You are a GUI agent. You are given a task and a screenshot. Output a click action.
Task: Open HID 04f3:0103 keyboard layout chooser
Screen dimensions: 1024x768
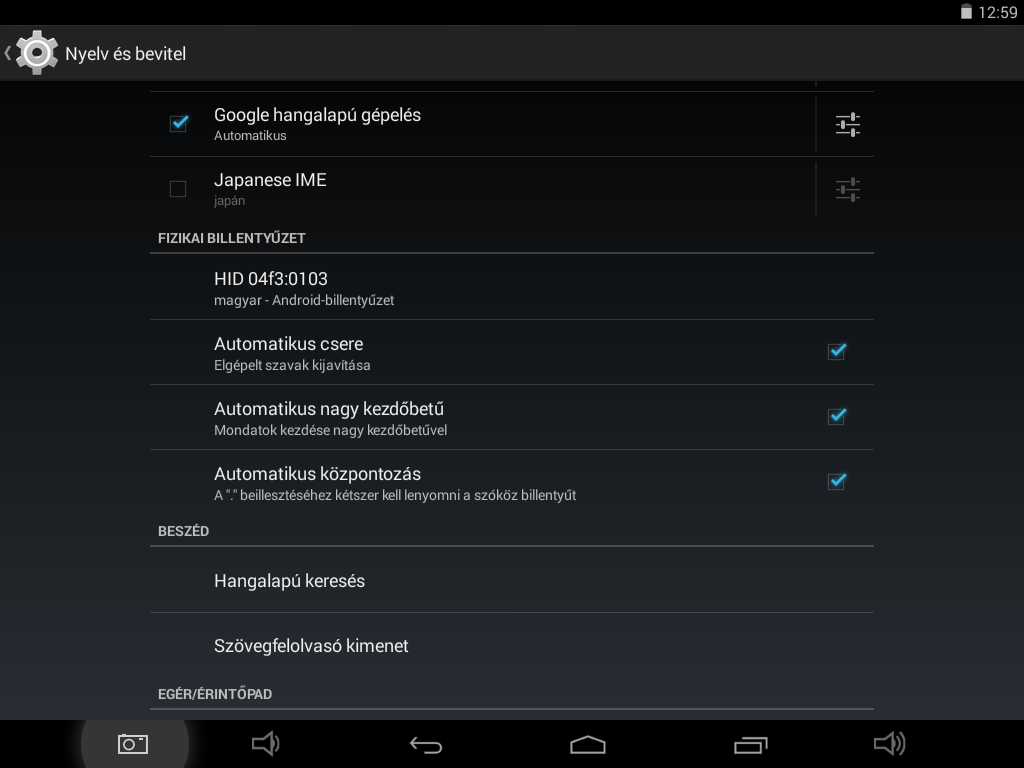[511, 287]
